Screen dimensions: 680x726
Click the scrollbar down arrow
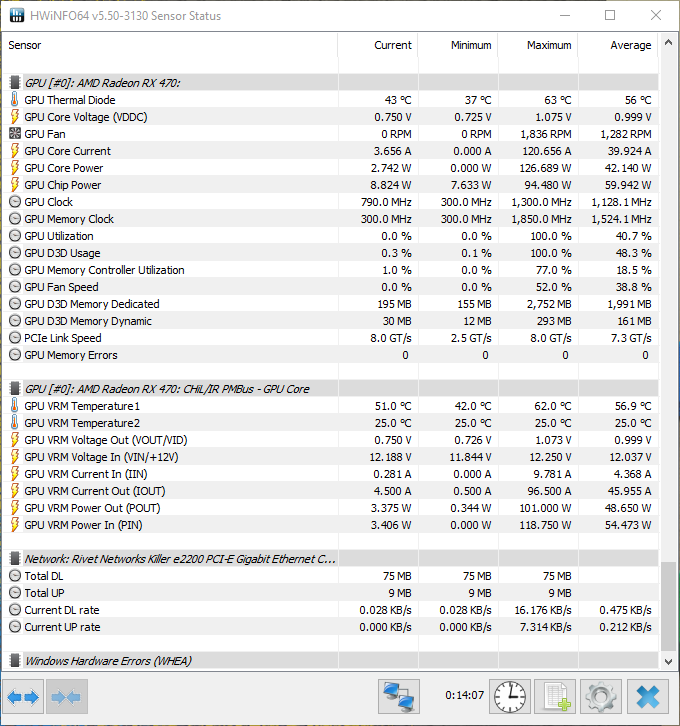click(x=668, y=662)
